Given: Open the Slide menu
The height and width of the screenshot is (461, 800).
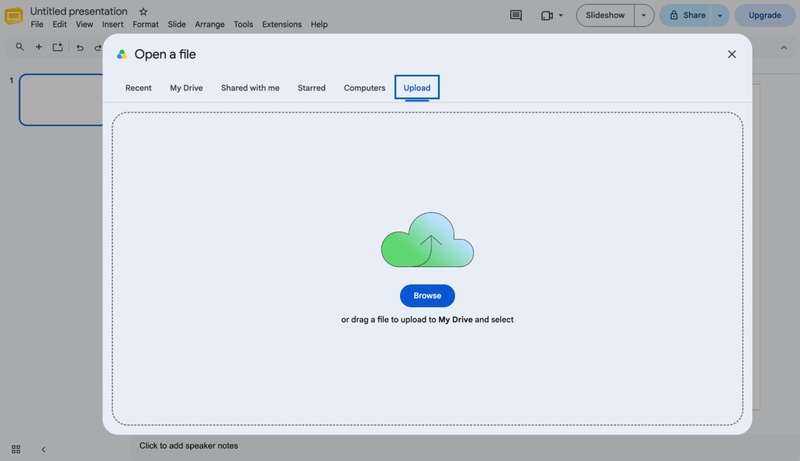Looking at the screenshot, I should point(177,24).
